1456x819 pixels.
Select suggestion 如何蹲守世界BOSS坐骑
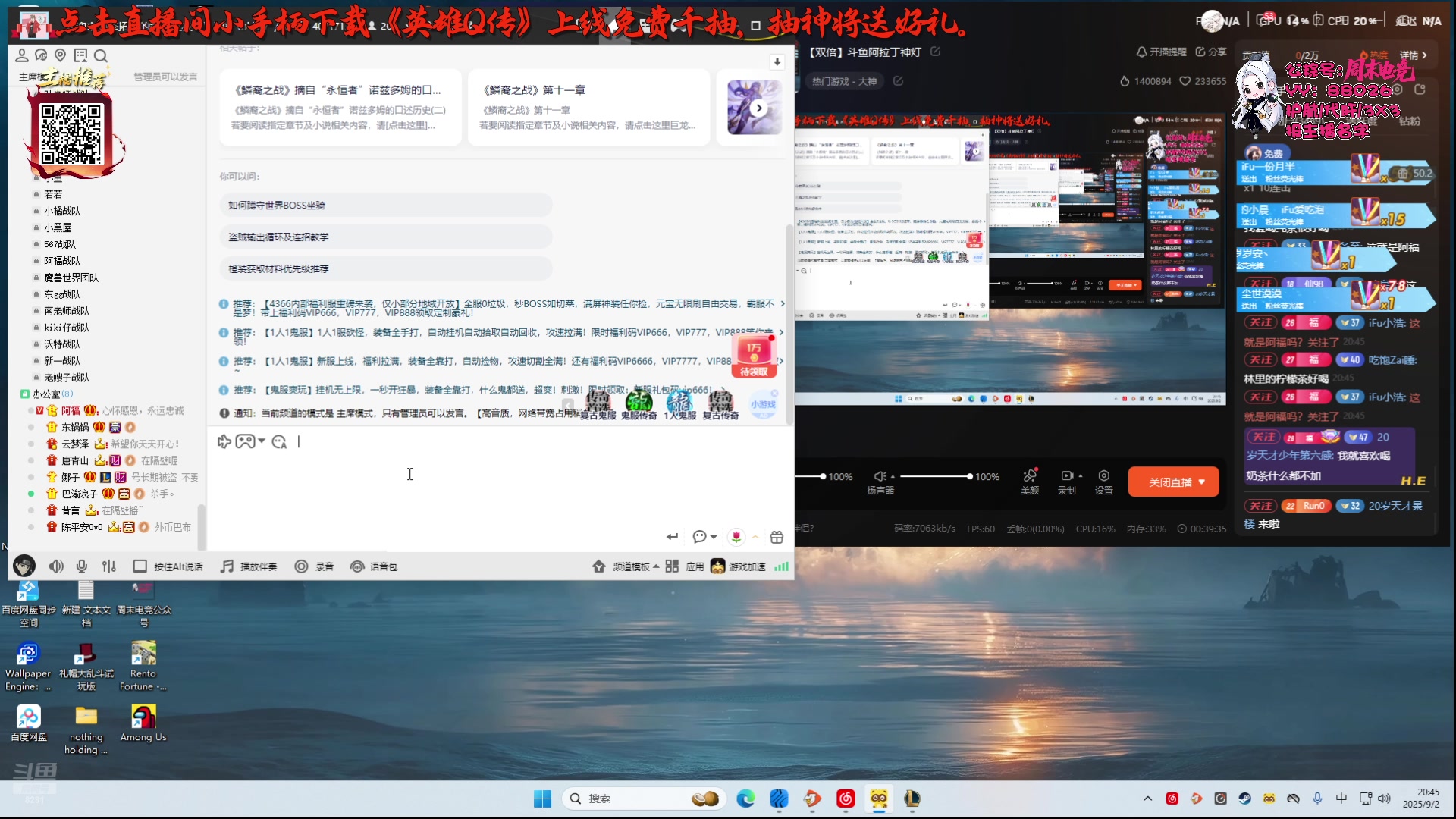386,206
